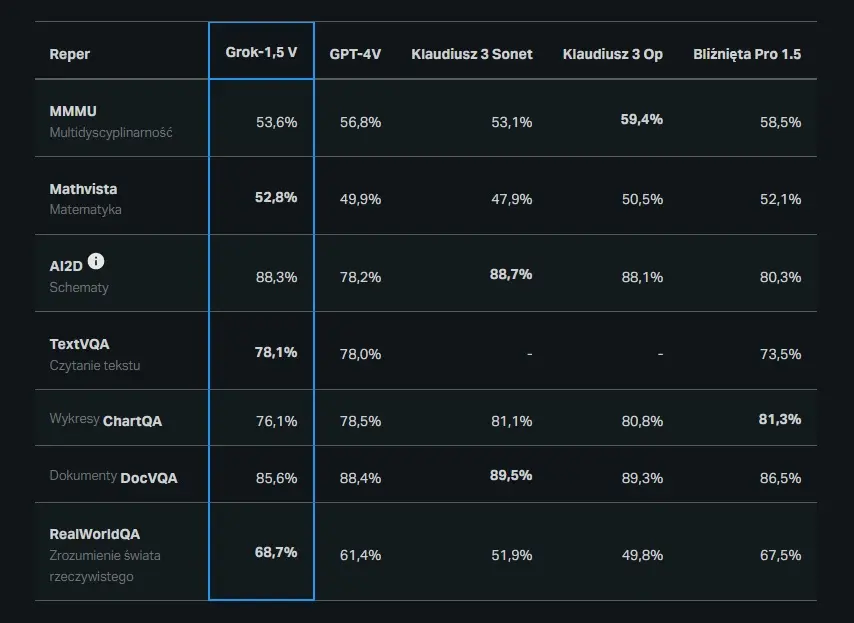Click the DocVQA benchmark label
The image size is (854, 623).
click(149, 478)
